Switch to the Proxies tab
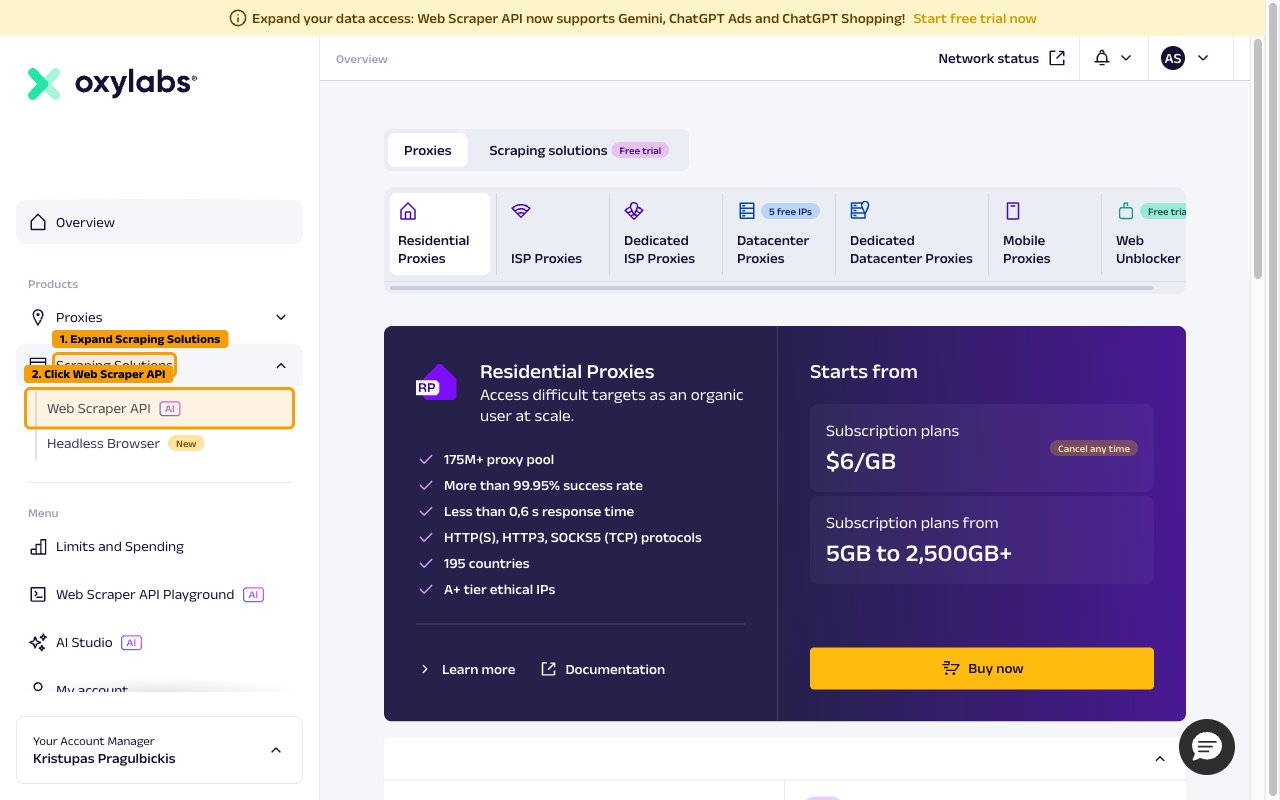This screenshot has height=800, width=1280. pos(428,150)
